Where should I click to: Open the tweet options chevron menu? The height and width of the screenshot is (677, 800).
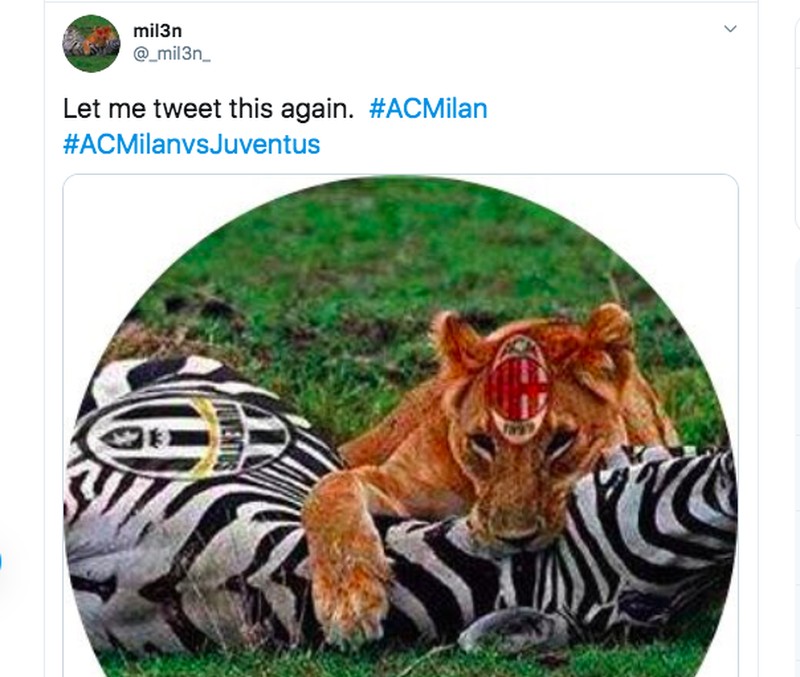tap(730, 29)
